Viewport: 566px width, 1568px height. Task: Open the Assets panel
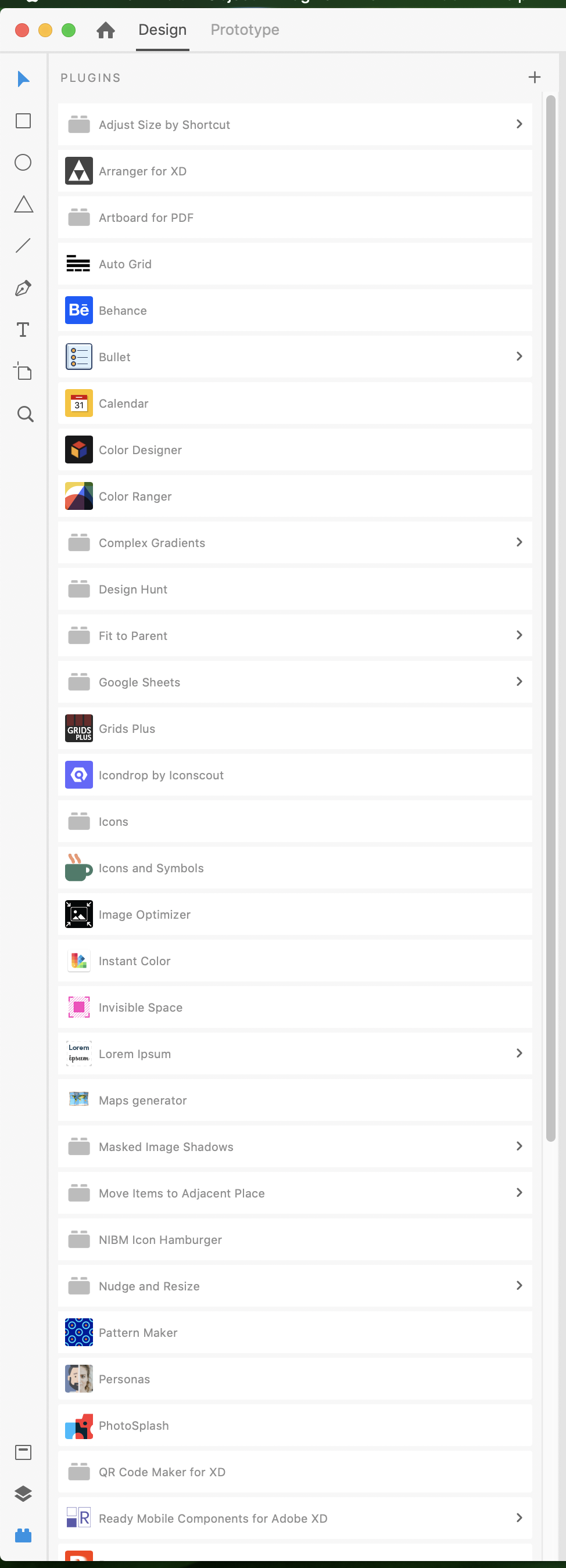coord(23,1452)
